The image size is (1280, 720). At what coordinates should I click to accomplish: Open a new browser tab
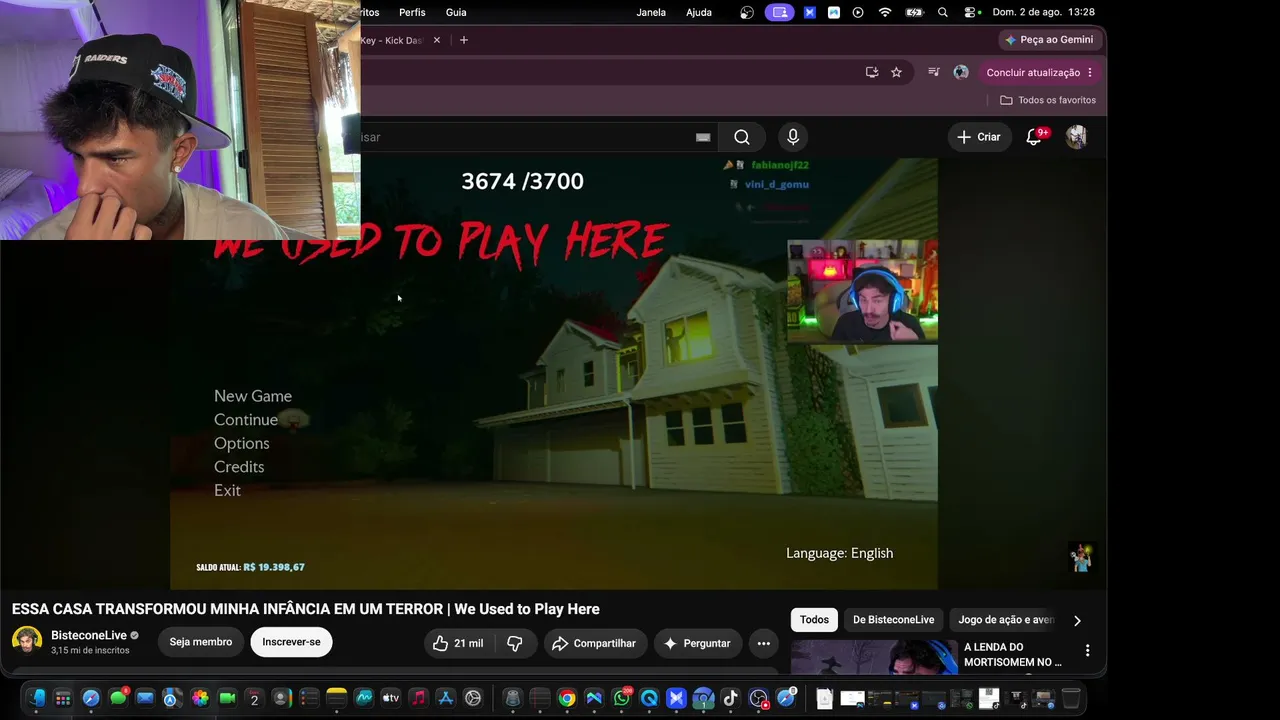coord(463,40)
